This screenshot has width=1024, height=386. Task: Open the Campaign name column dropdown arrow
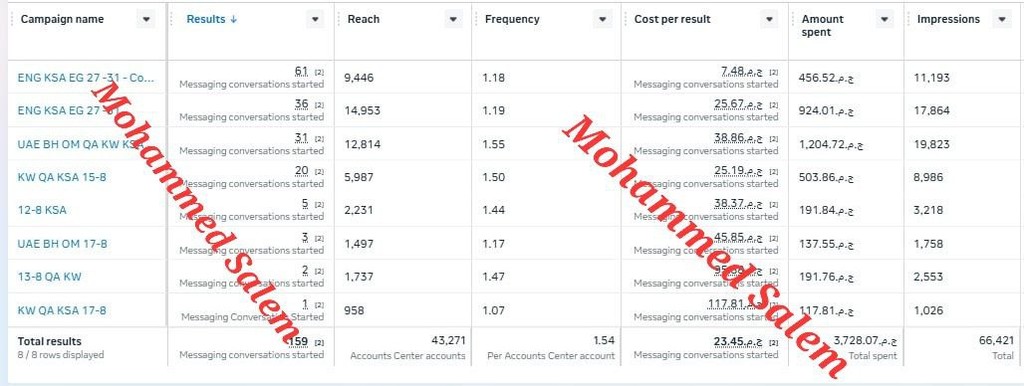pos(146,20)
